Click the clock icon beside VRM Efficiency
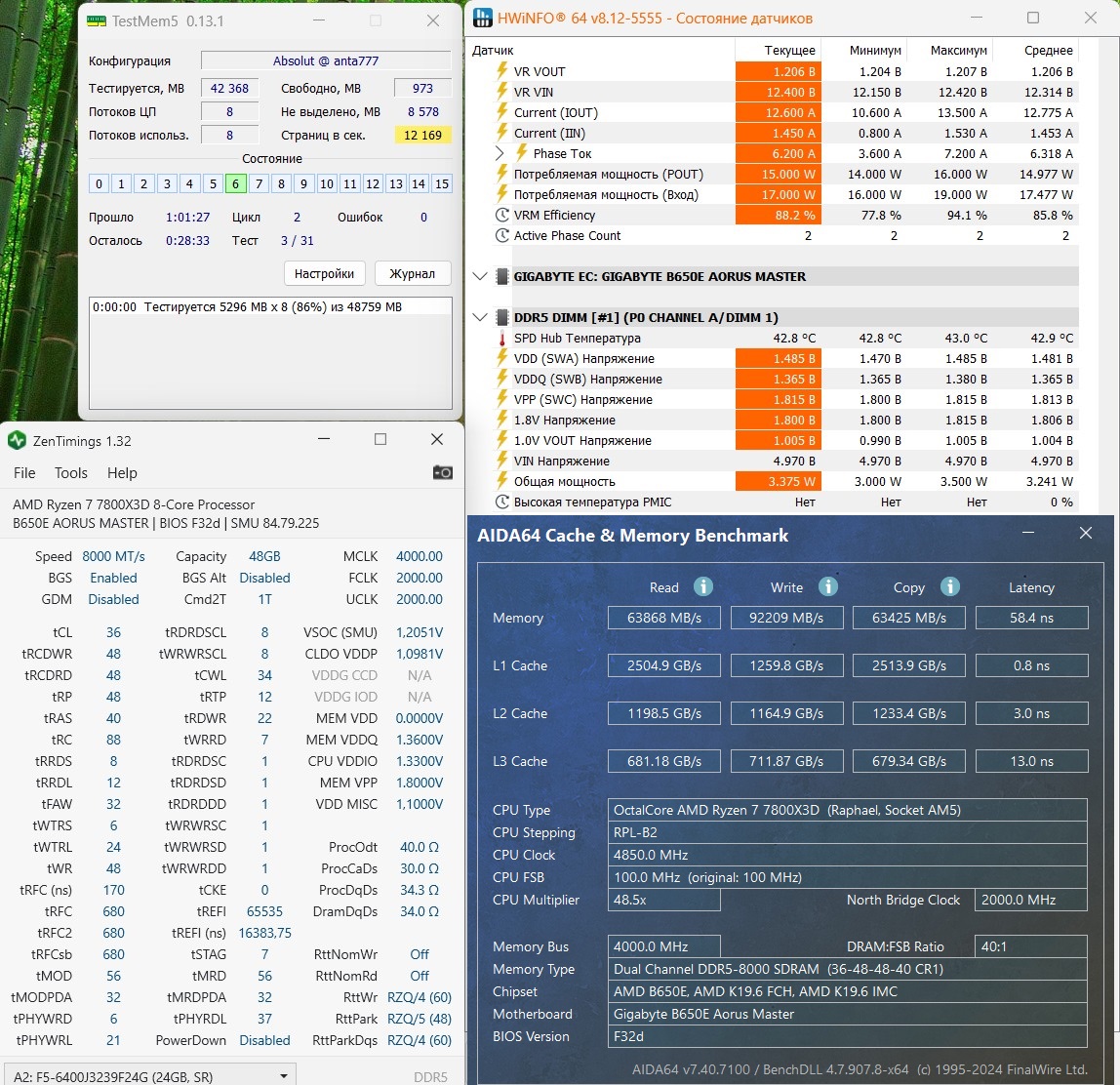 pyautogui.click(x=502, y=215)
